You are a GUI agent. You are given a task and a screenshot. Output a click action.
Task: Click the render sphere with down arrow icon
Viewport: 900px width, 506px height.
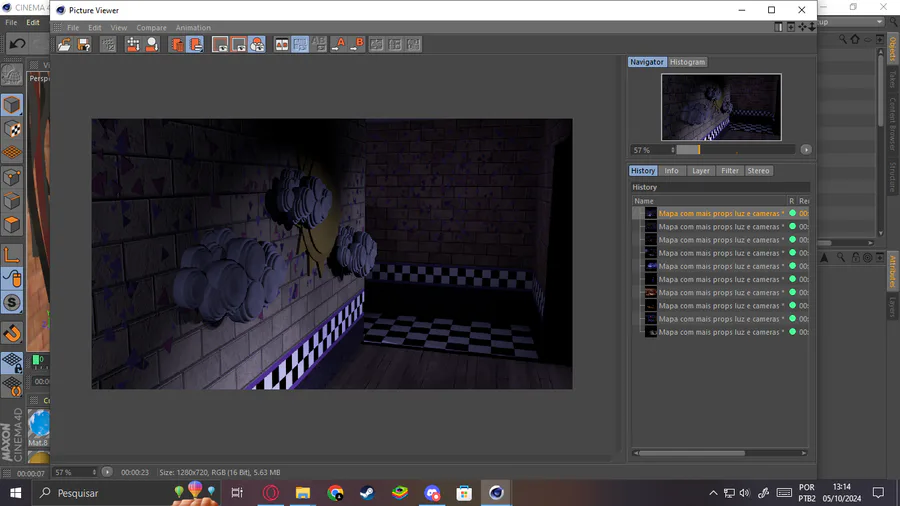152,45
